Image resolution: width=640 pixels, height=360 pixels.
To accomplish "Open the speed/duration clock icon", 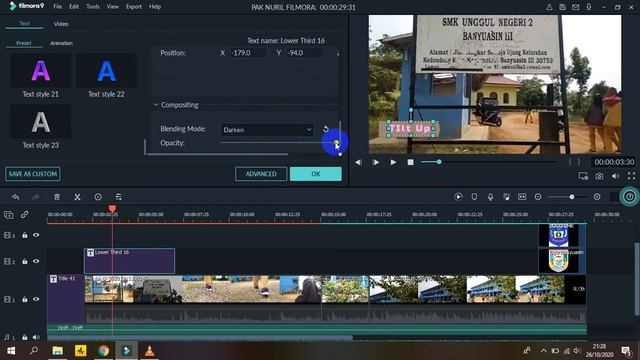I will coord(98,197).
